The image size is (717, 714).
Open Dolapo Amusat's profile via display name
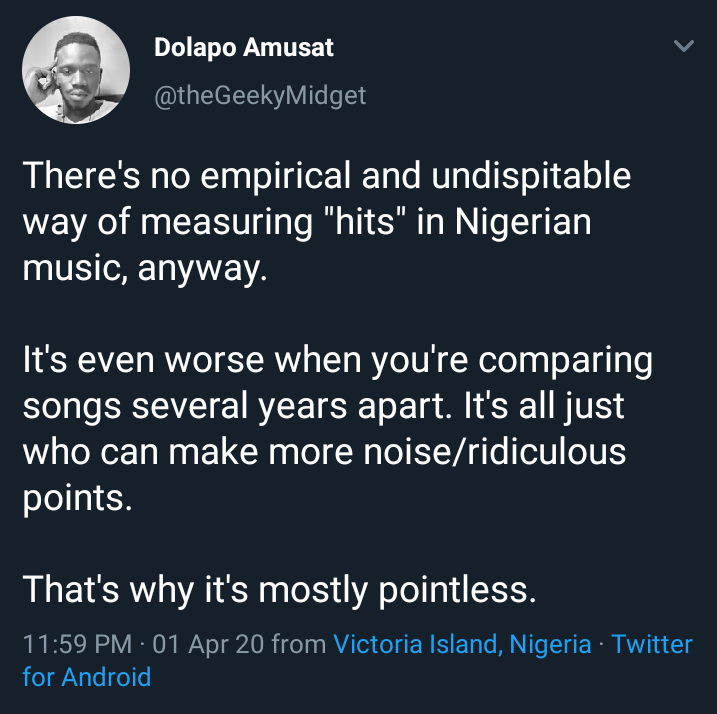coord(244,48)
